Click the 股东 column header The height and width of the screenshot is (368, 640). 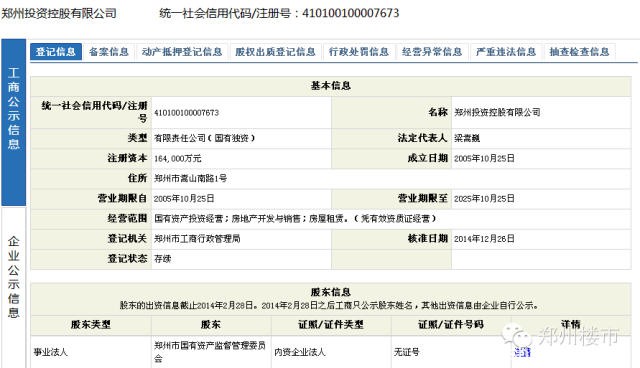211,325
